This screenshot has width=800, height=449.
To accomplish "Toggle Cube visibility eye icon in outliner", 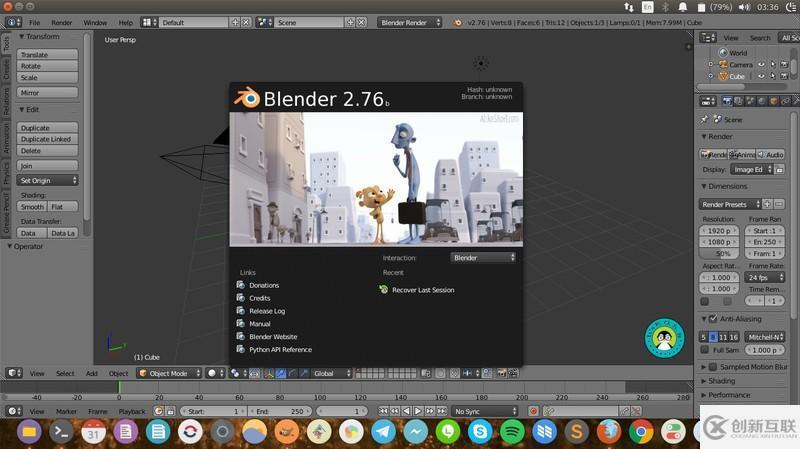I will (x=761, y=76).
